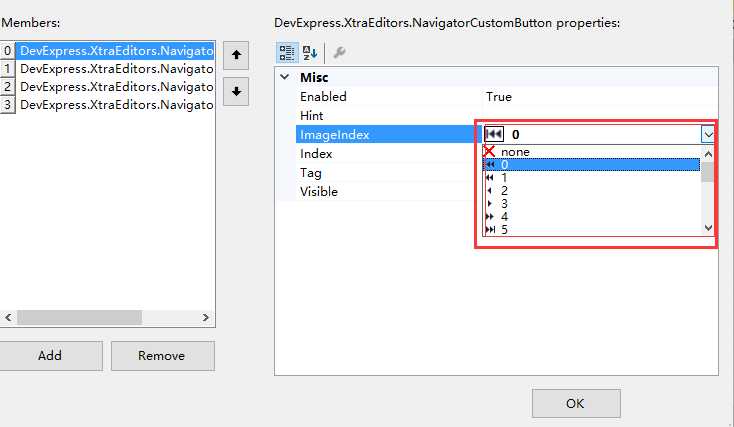Select member 3 in Members list
This screenshot has height=427, width=734.
coord(108,104)
